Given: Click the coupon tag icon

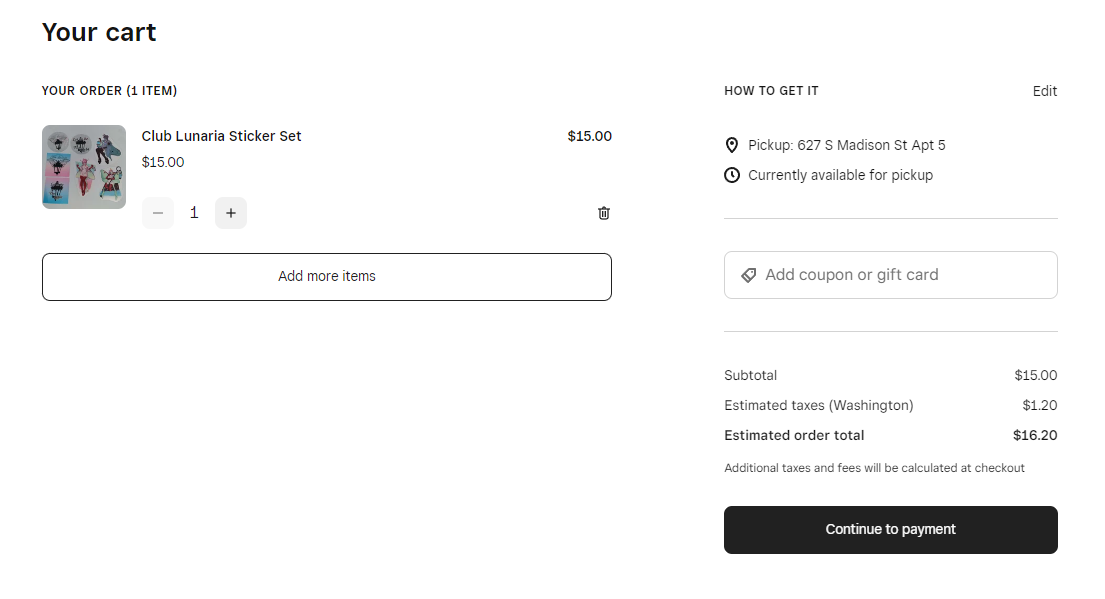Looking at the screenshot, I should 748,275.
